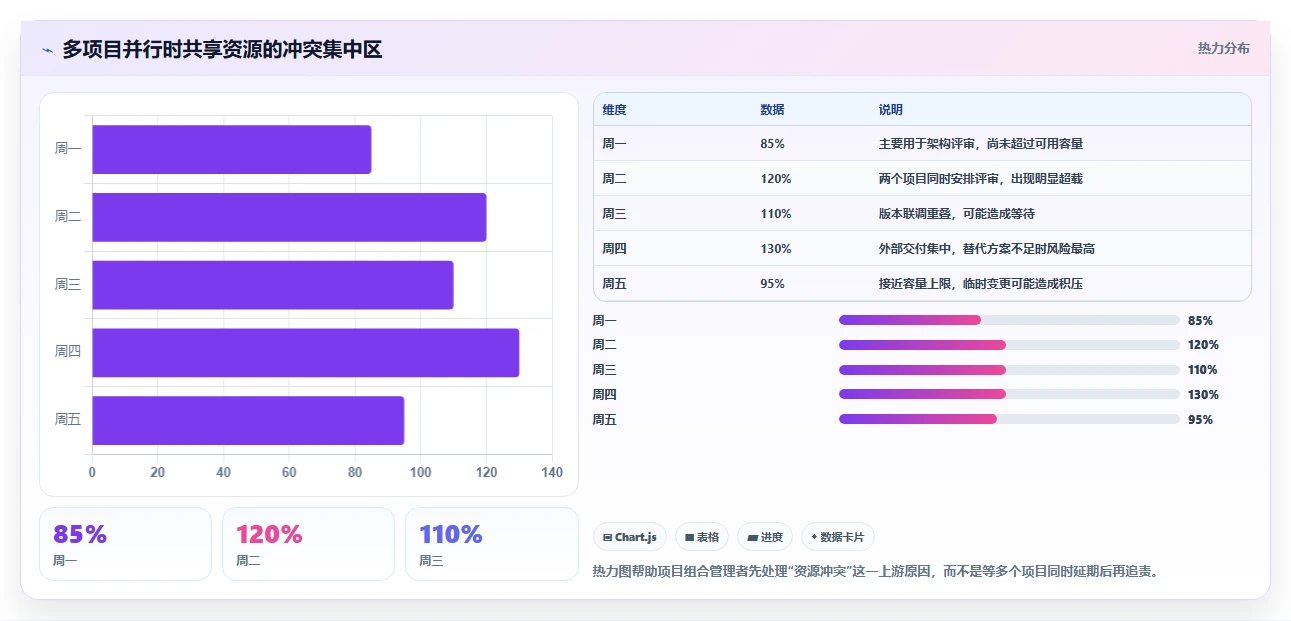The height and width of the screenshot is (621, 1291).
Task: Click the 热力分布 label in header
Action: (x=1223, y=48)
